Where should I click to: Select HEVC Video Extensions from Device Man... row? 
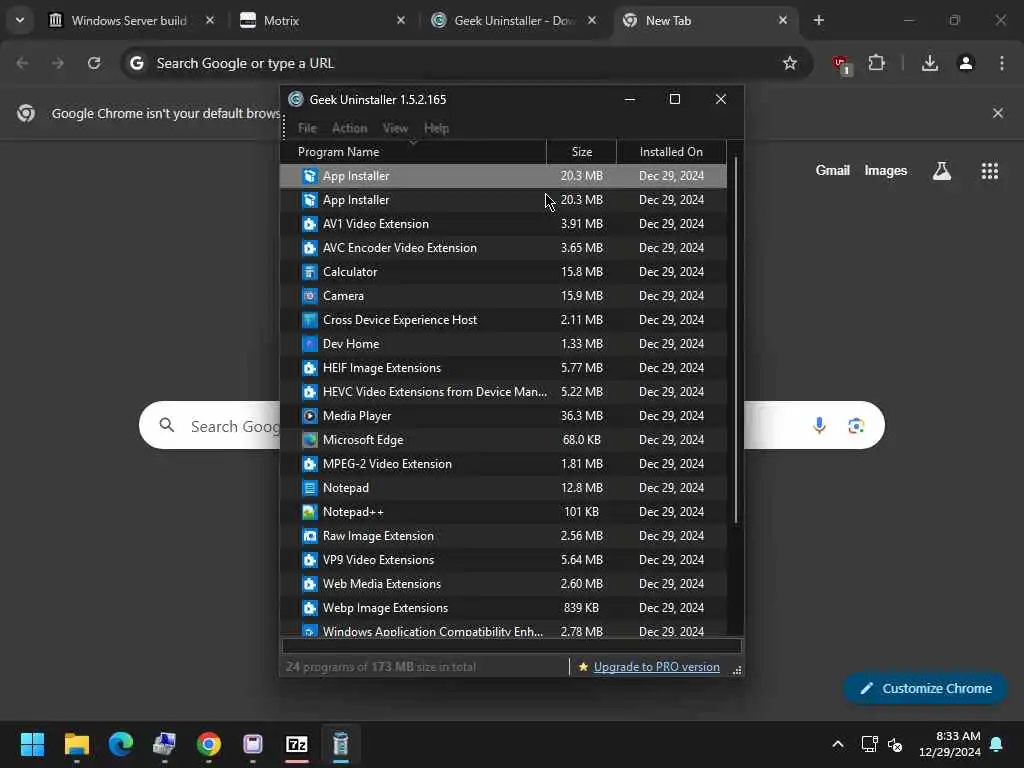[x=504, y=392]
